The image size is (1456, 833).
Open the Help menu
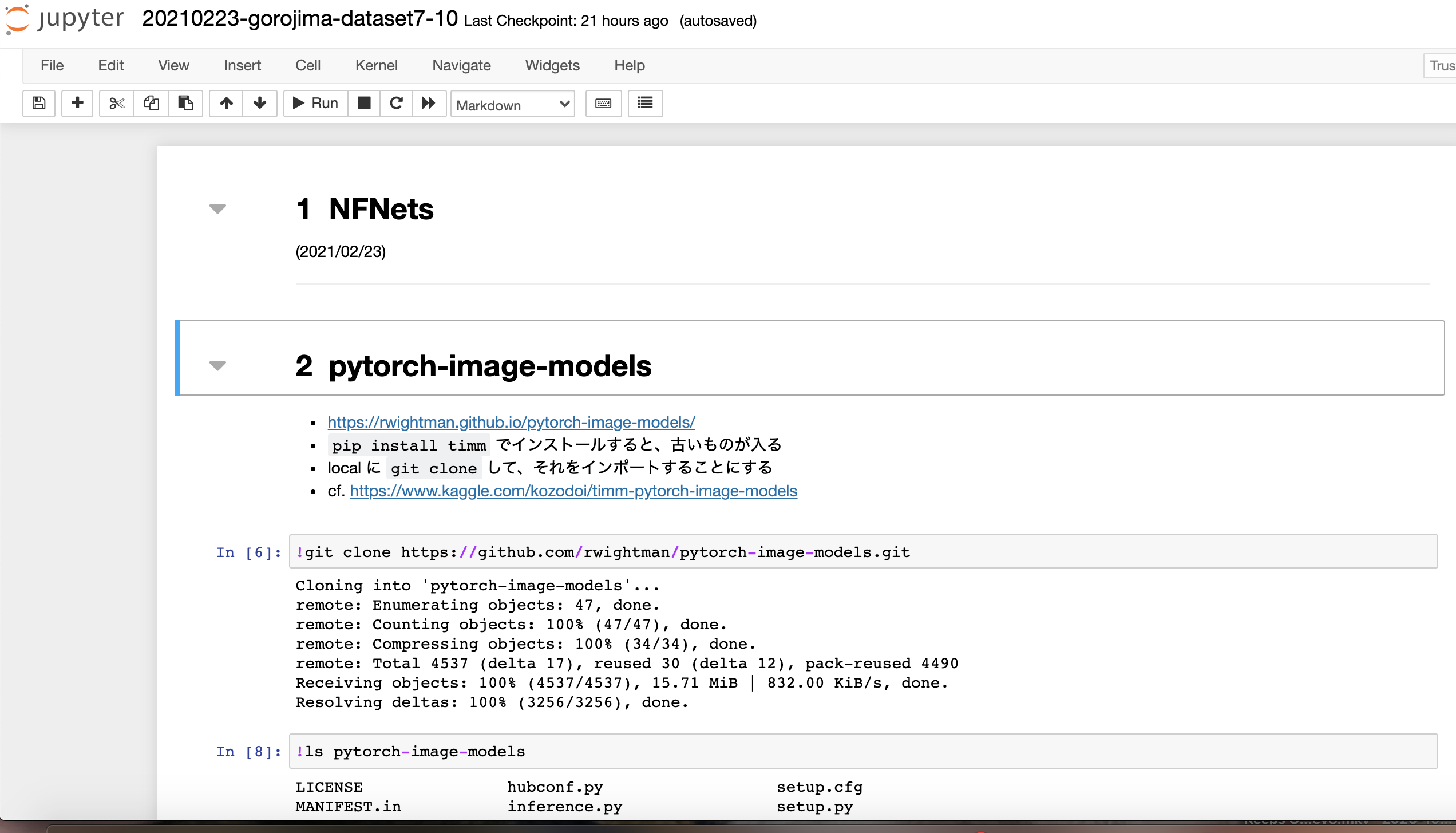coord(630,65)
